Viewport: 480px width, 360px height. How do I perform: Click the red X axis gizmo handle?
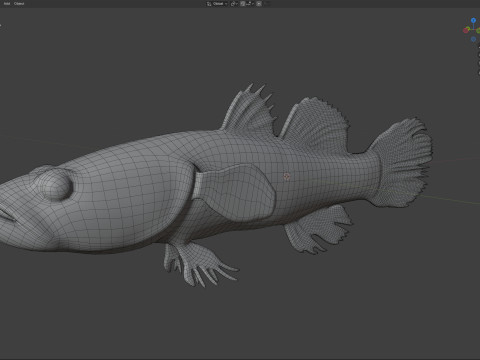(x=466, y=30)
